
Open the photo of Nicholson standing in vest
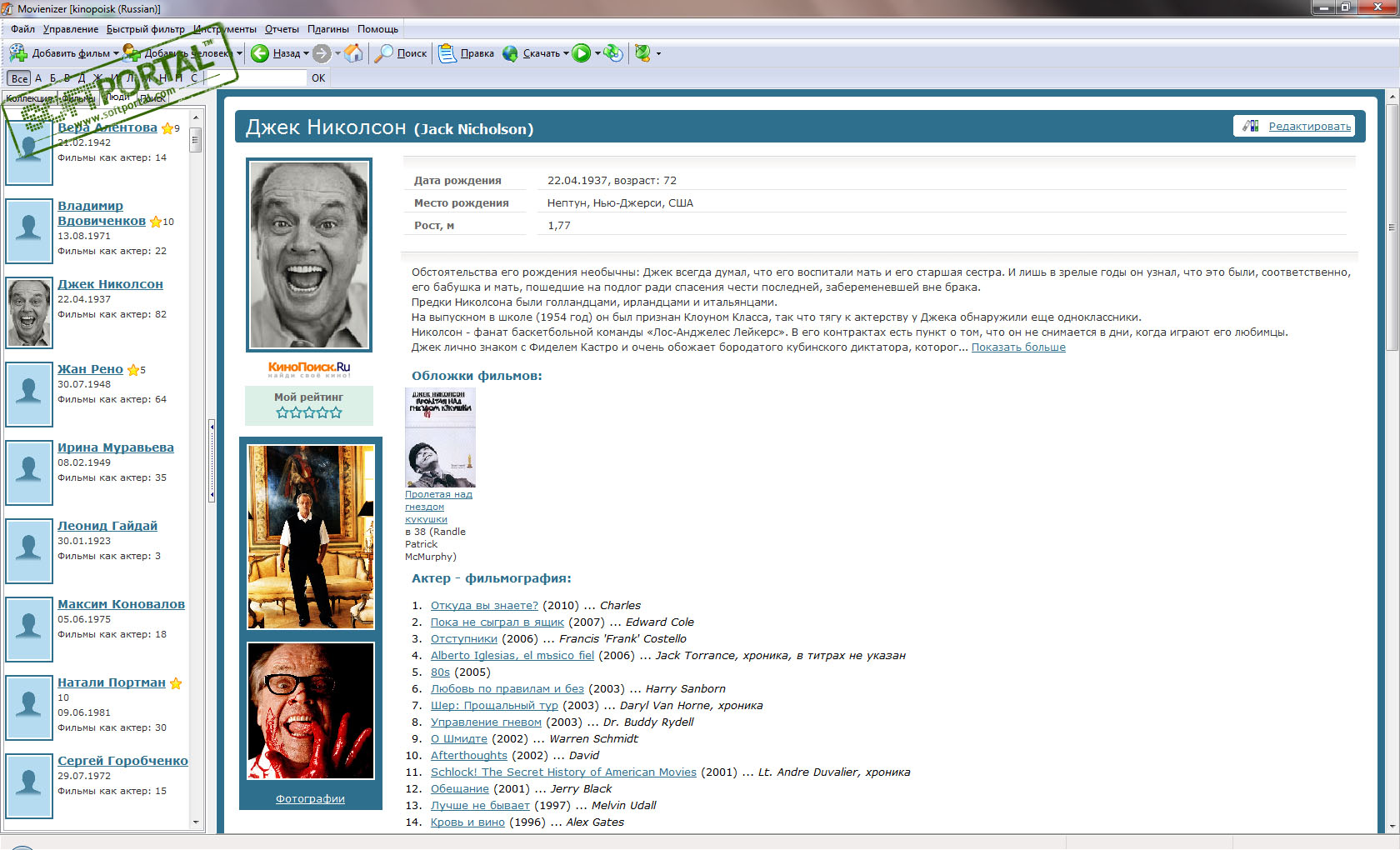point(311,537)
